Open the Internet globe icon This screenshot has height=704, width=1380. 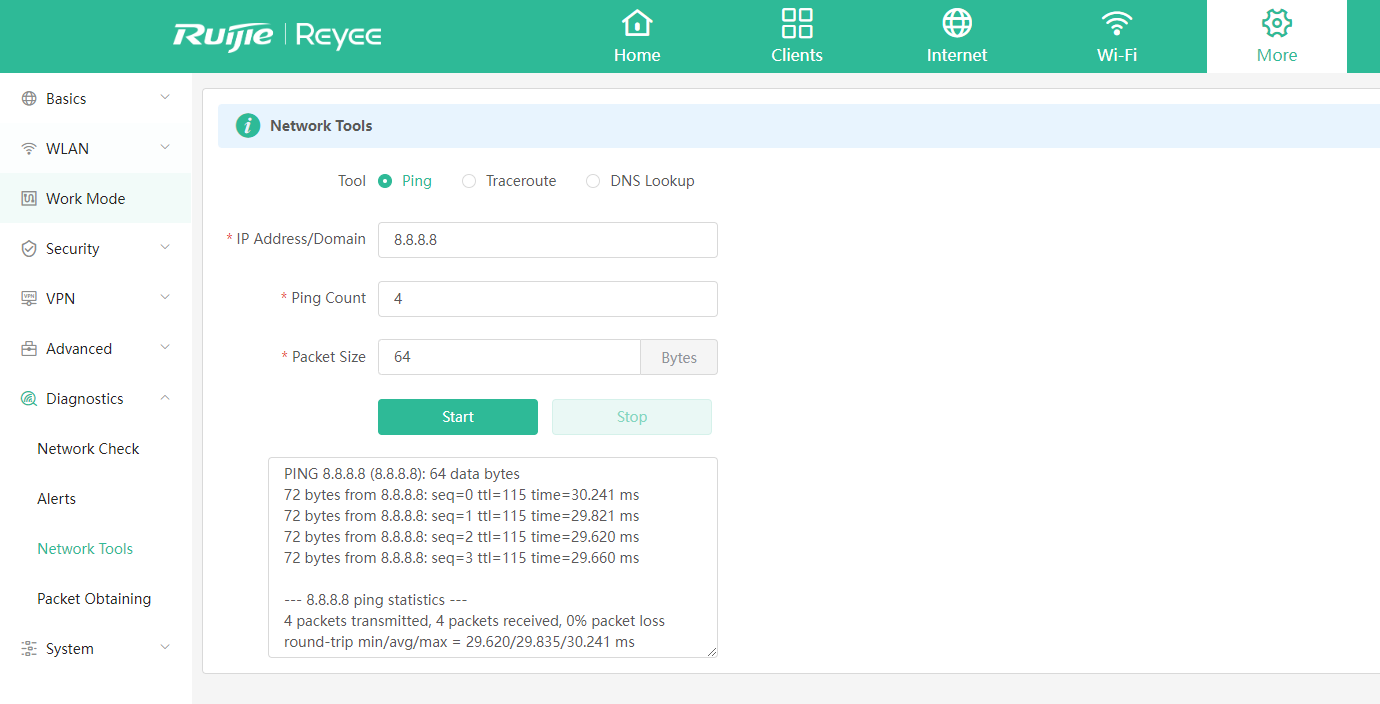pos(957,23)
